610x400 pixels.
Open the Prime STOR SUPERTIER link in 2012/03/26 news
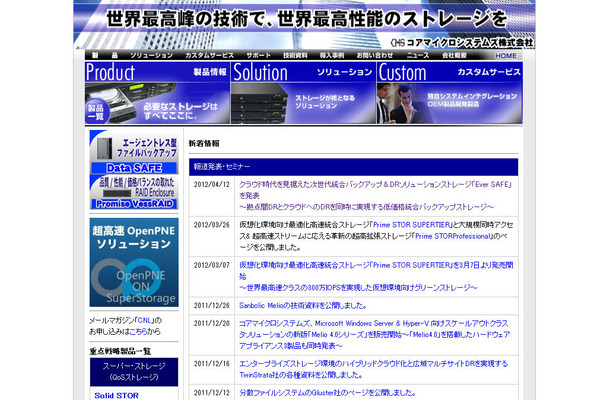click(x=411, y=225)
